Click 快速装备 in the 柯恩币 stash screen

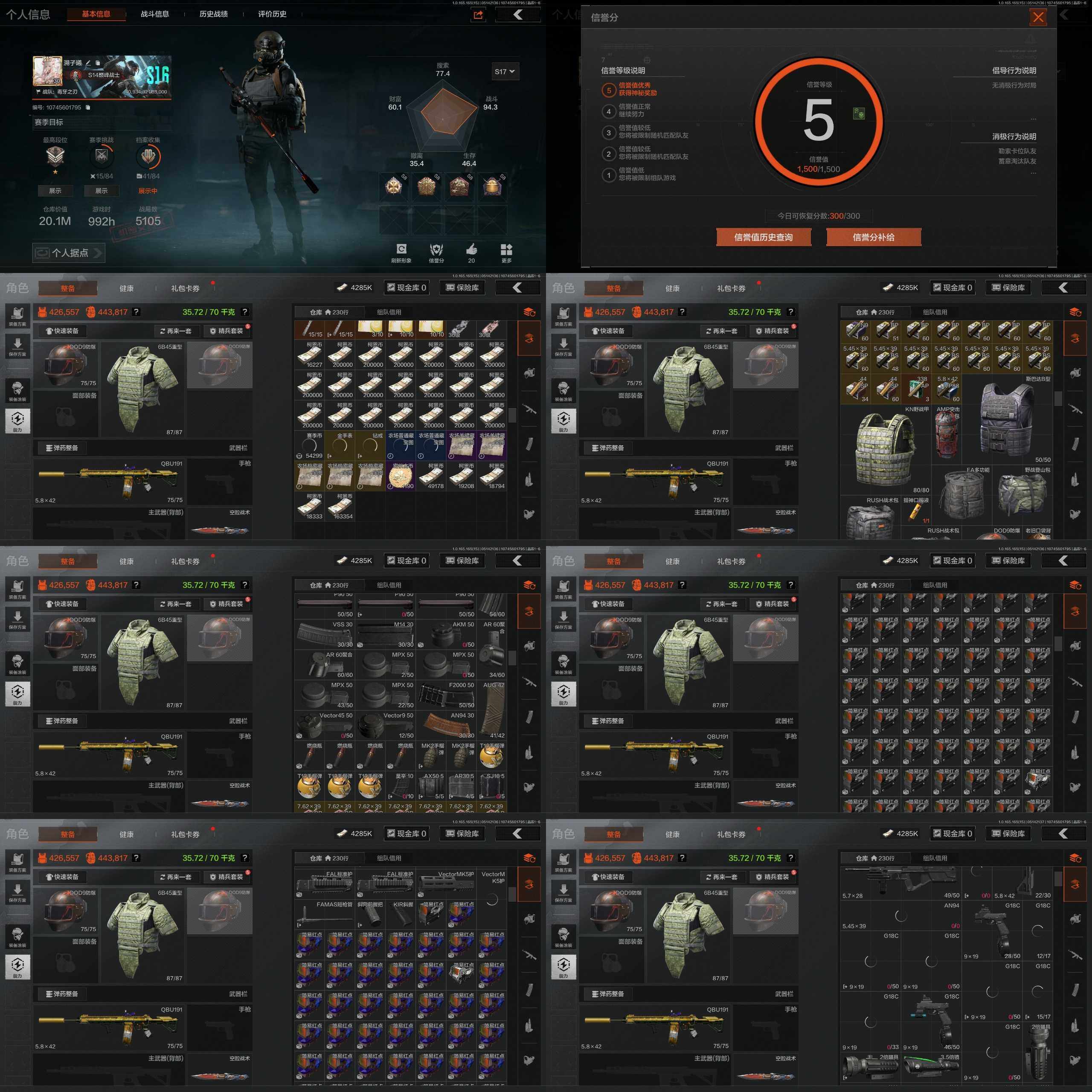(x=62, y=331)
